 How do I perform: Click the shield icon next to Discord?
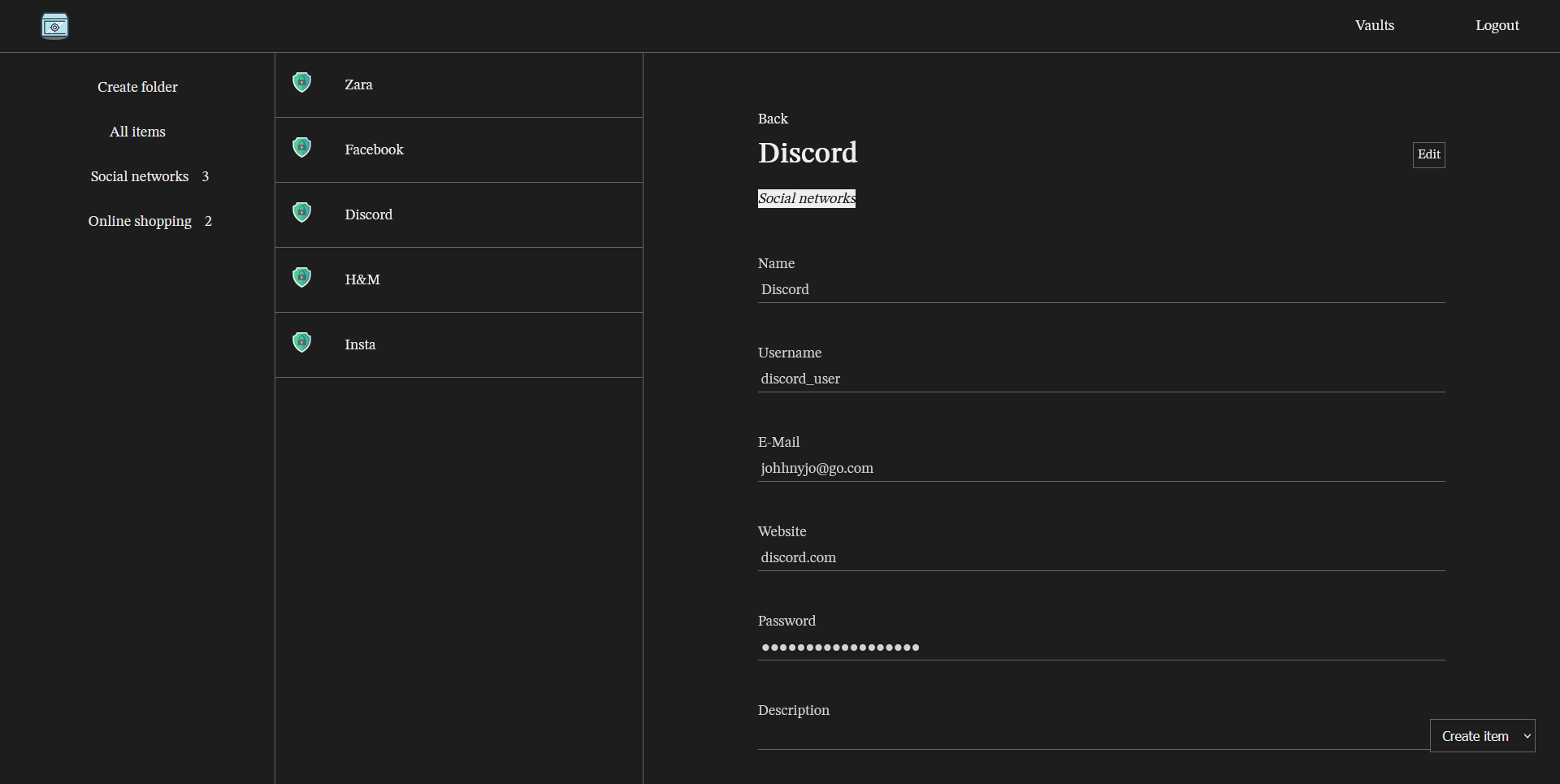(301, 212)
